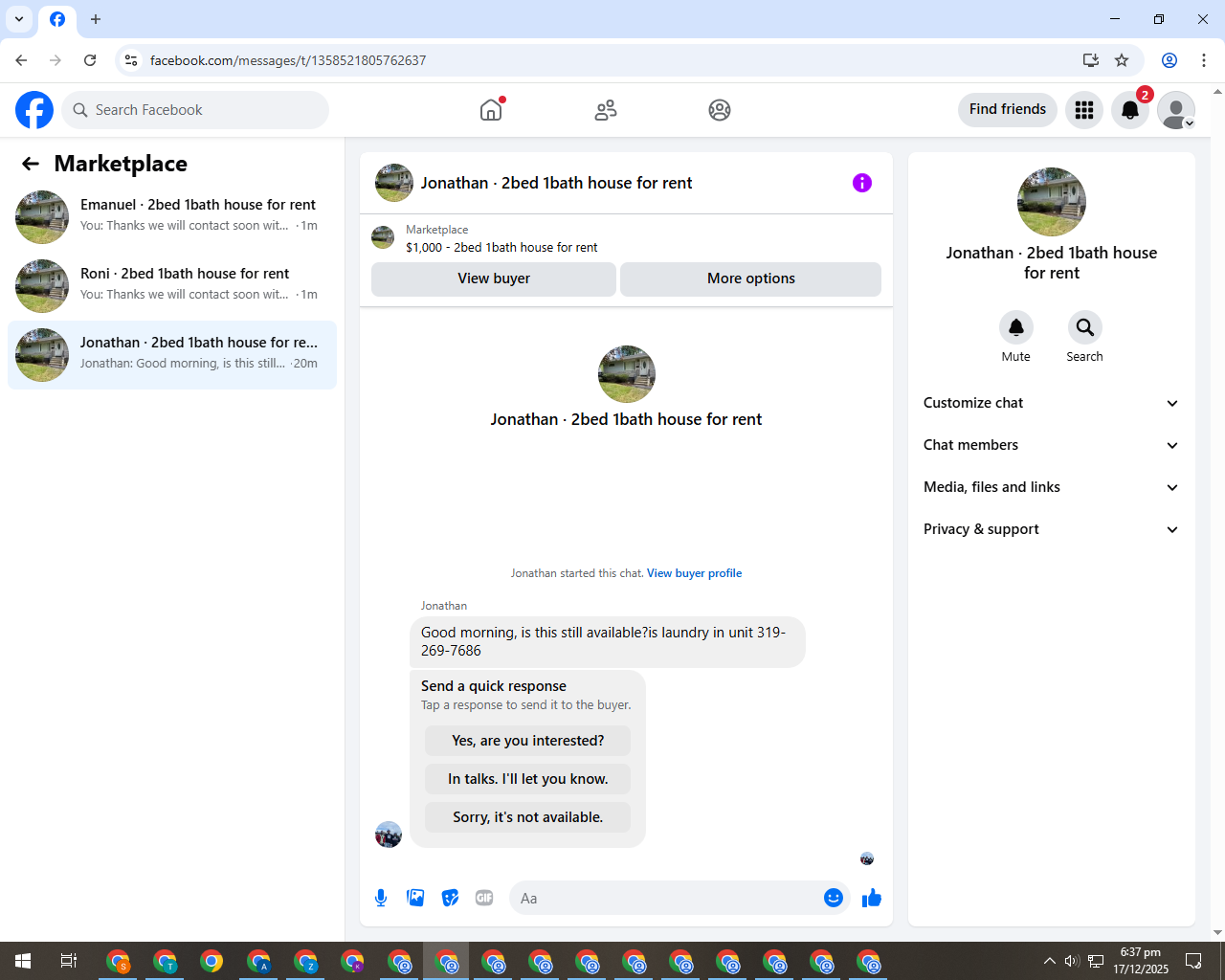Open the Roni conversation
The image size is (1225, 980).
(x=172, y=286)
